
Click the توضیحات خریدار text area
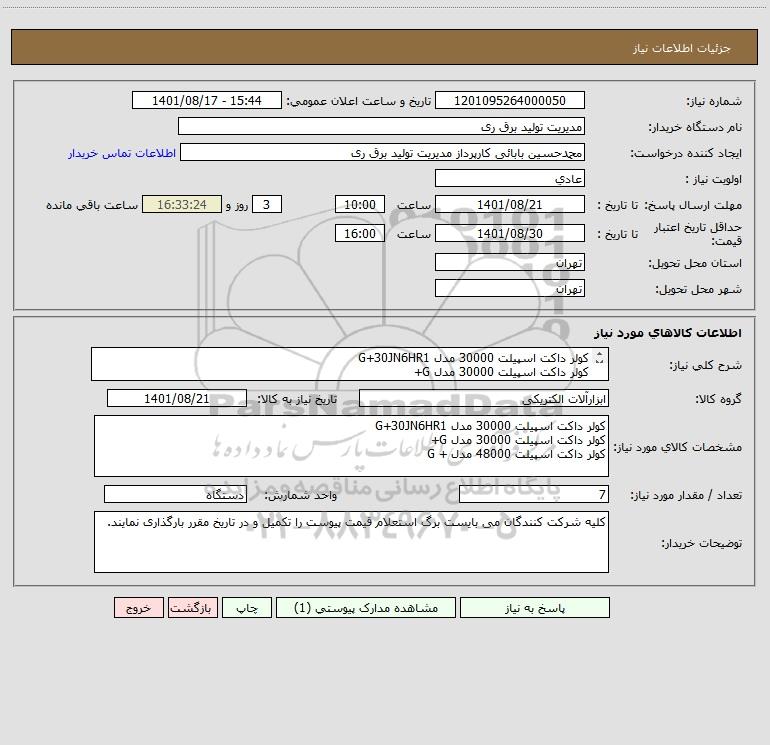click(x=351, y=542)
